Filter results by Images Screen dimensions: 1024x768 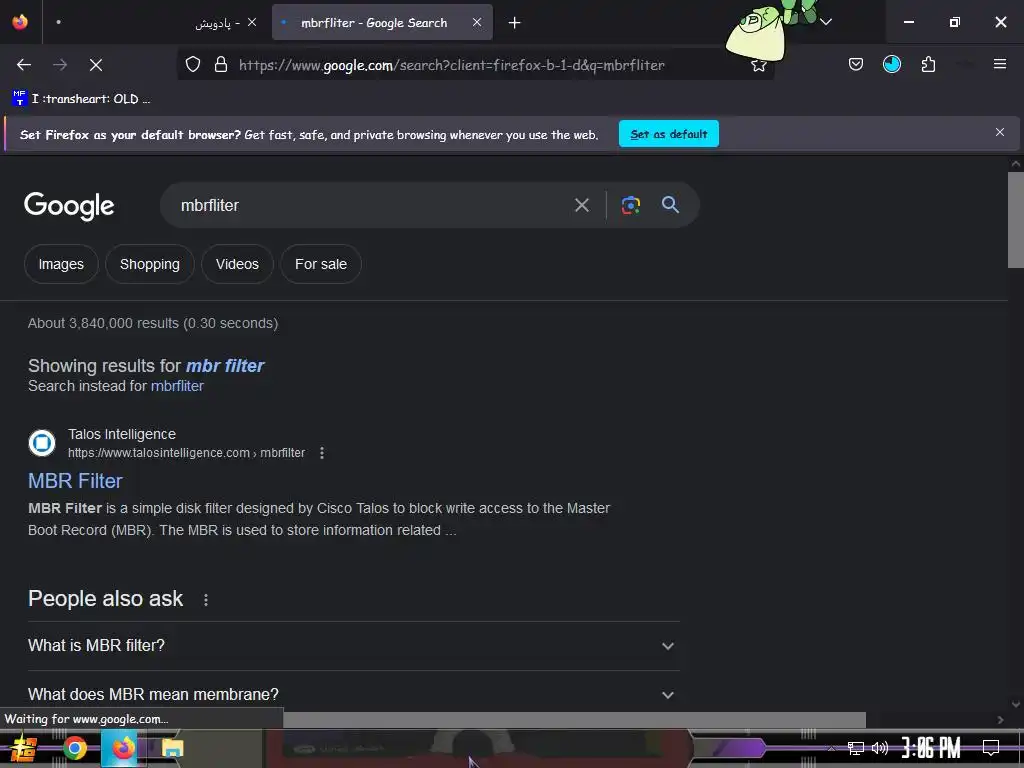pyautogui.click(x=61, y=264)
